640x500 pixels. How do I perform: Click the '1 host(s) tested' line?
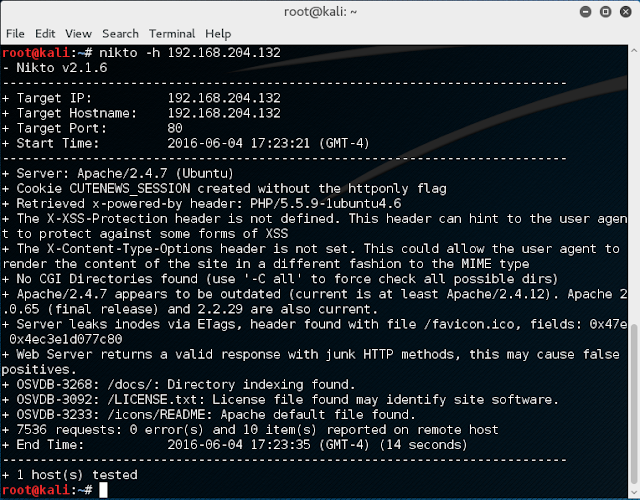pos(70,475)
